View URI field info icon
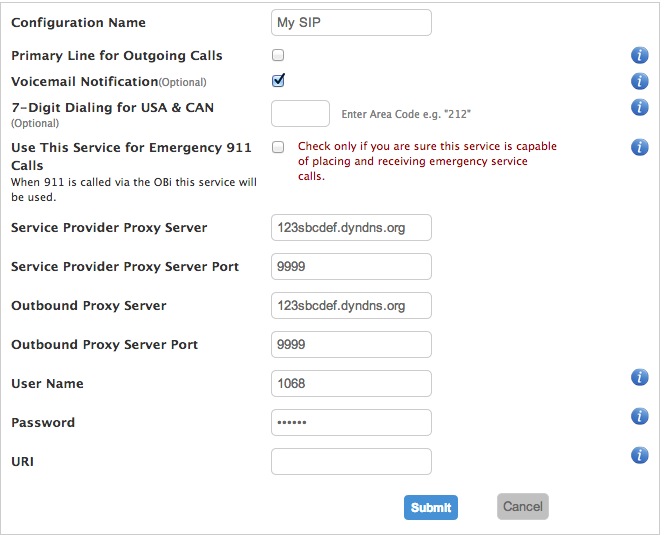 coord(639,455)
